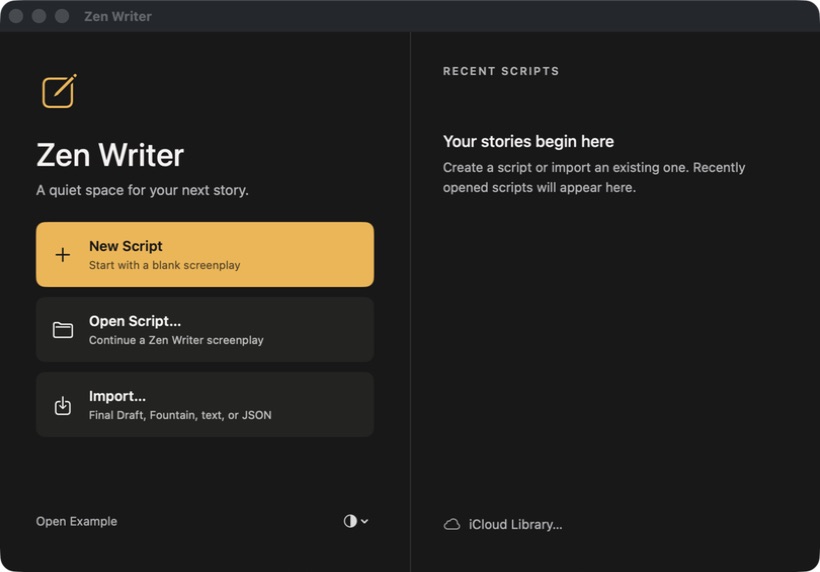
Task: Click the half-circle appearance theme icon
Action: click(x=350, y=521)
